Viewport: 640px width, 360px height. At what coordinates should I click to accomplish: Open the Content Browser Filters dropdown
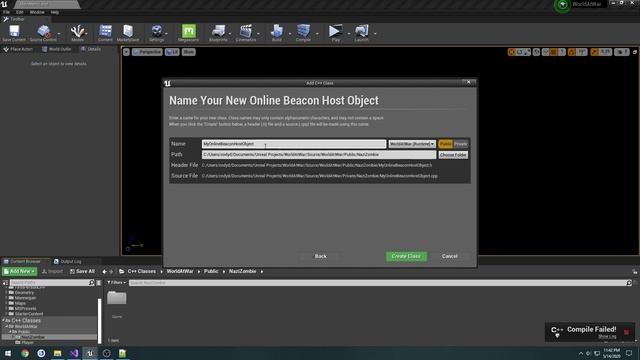116,282
